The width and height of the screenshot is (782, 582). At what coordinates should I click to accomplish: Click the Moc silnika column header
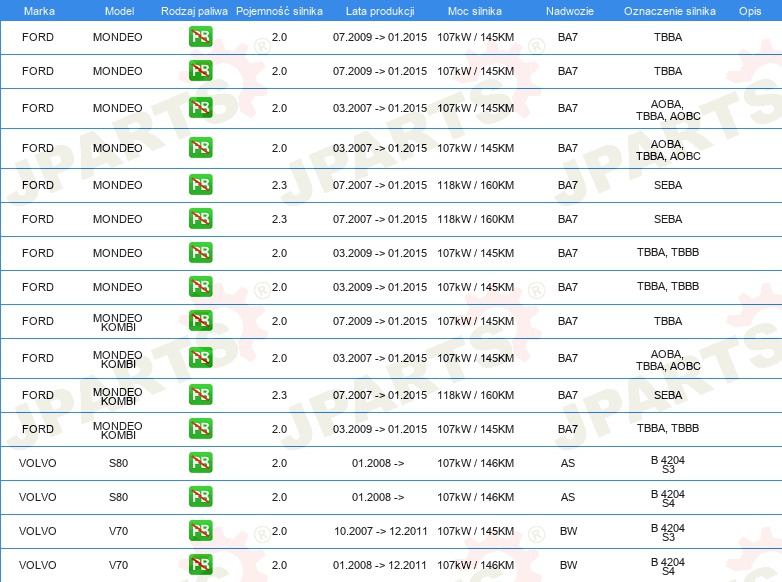coord(475,11)
